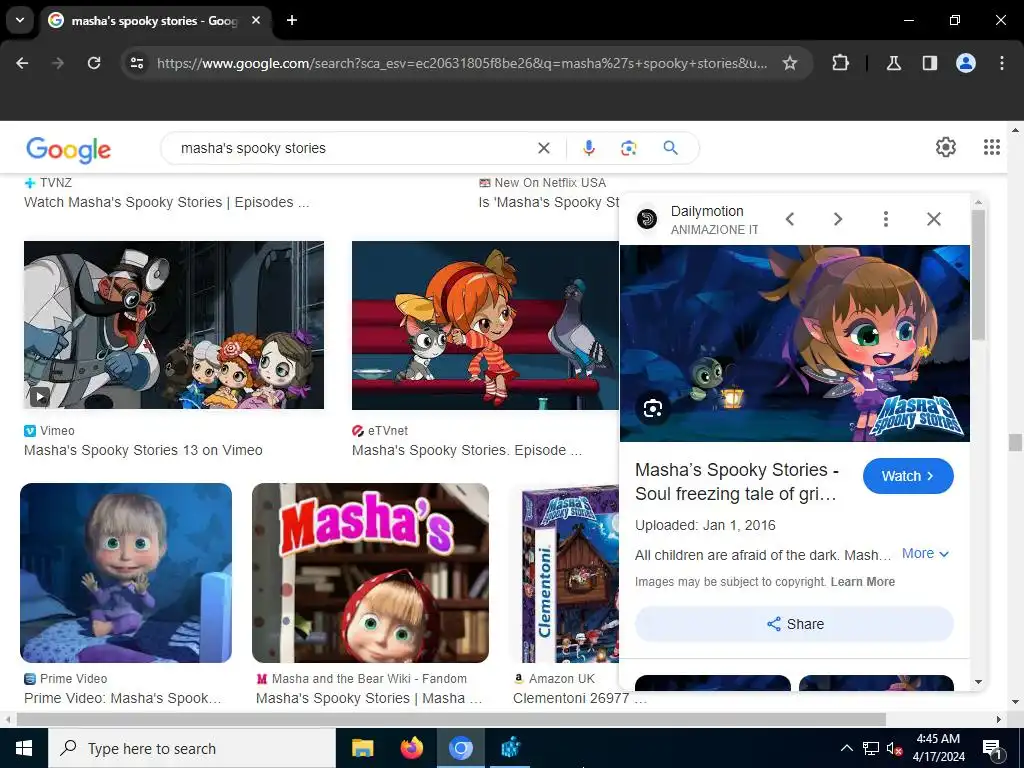Open Vimeo doctor cartoon thumbnail
1024x768 pixels.
click(x=174, y=325)
